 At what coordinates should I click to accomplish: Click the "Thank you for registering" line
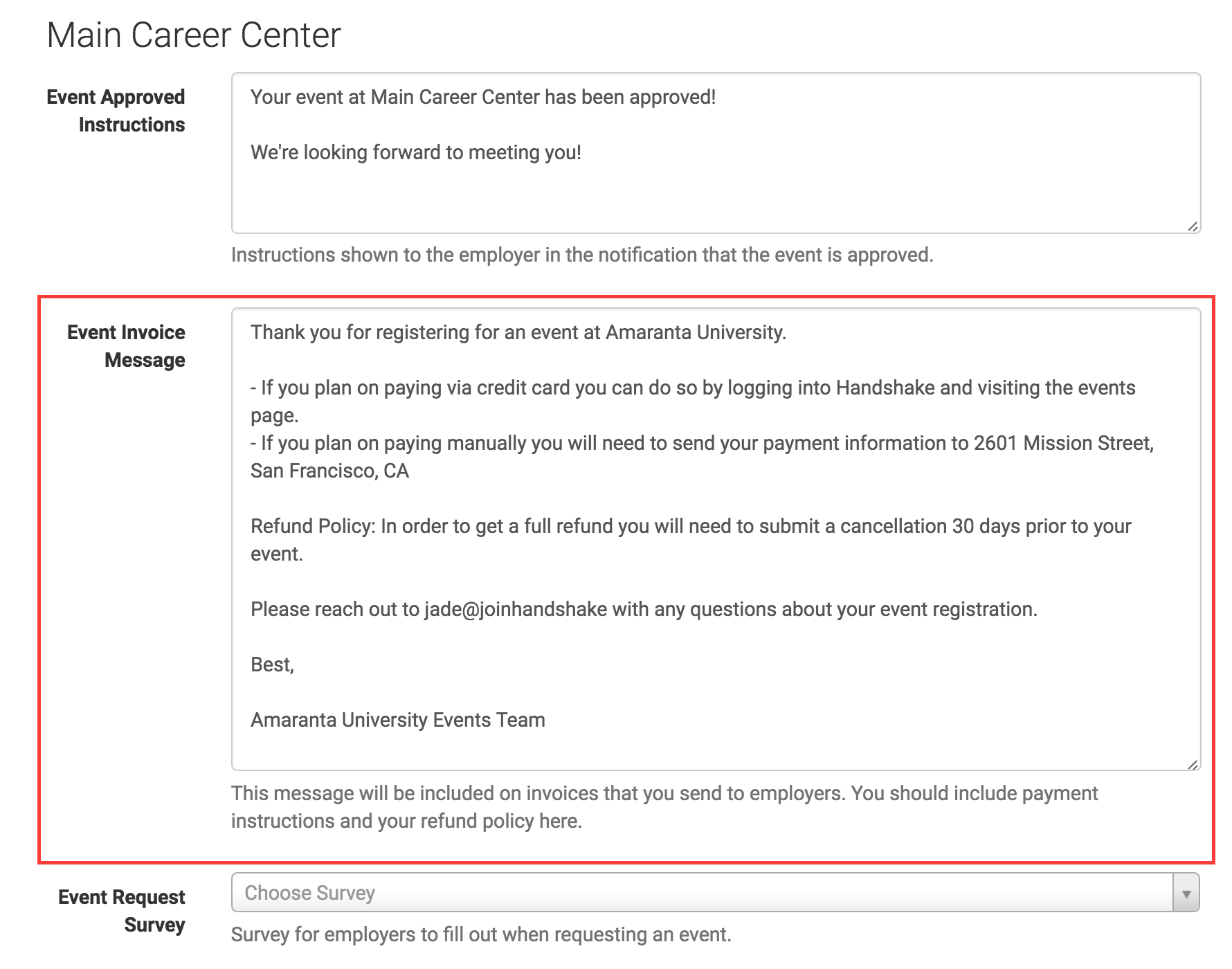click(518, 332)
